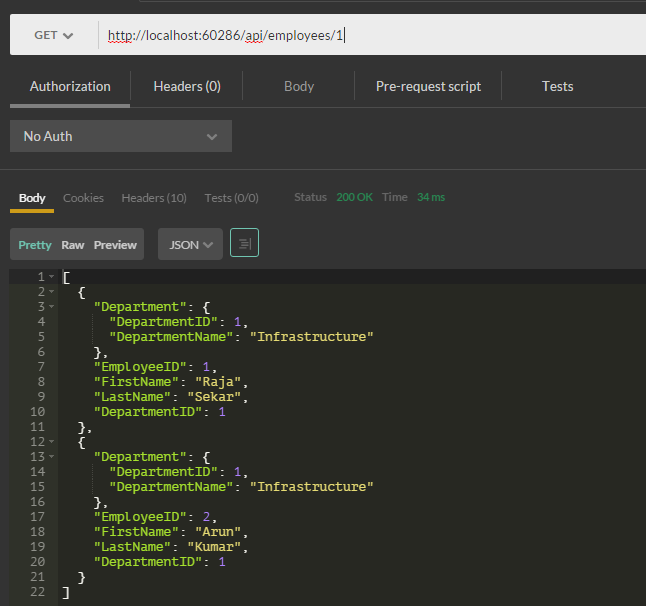Collapse second employee object at line 12

point(51,442)
